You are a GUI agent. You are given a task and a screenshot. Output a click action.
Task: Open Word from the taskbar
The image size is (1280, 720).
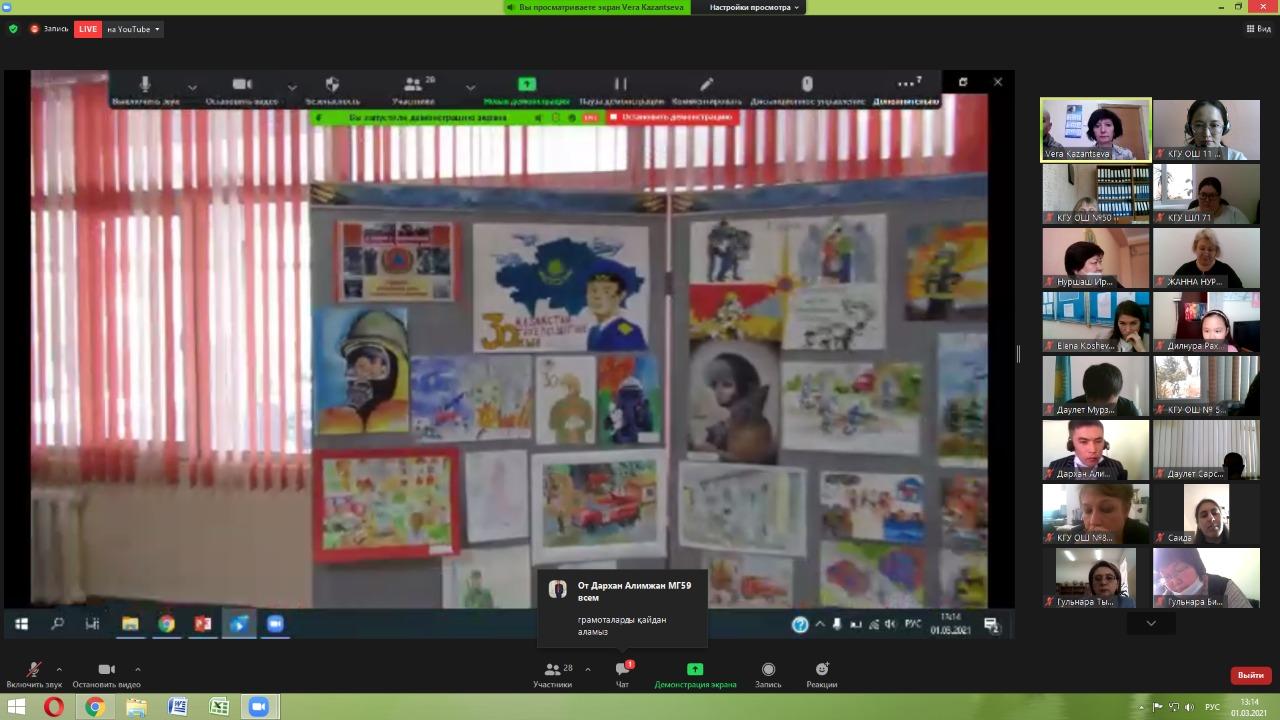[177, 707]
